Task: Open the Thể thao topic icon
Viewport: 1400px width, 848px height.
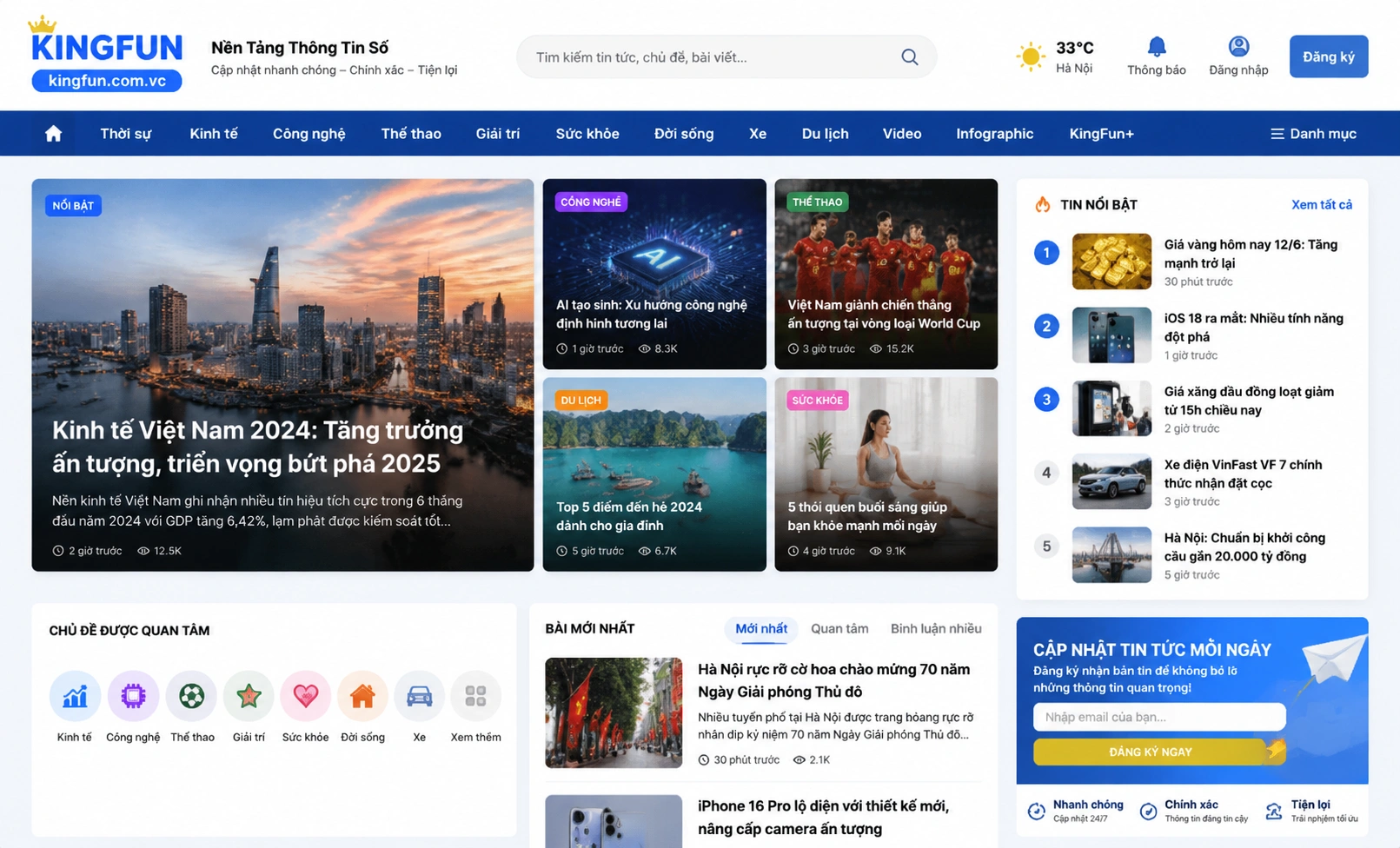Action: pyautogui.click(x=191, y=696)
